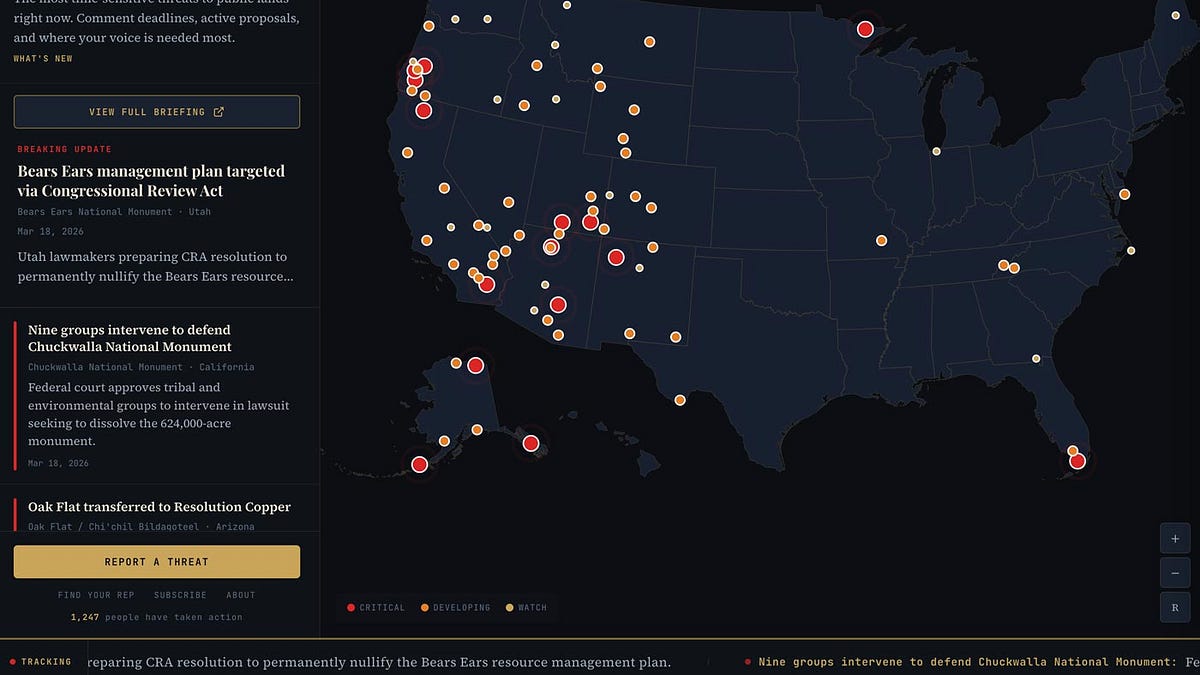Viewport: 1200px width, 675px height.
Task: Toggle the Developing legend filter
Action: [x=456, y=607]
